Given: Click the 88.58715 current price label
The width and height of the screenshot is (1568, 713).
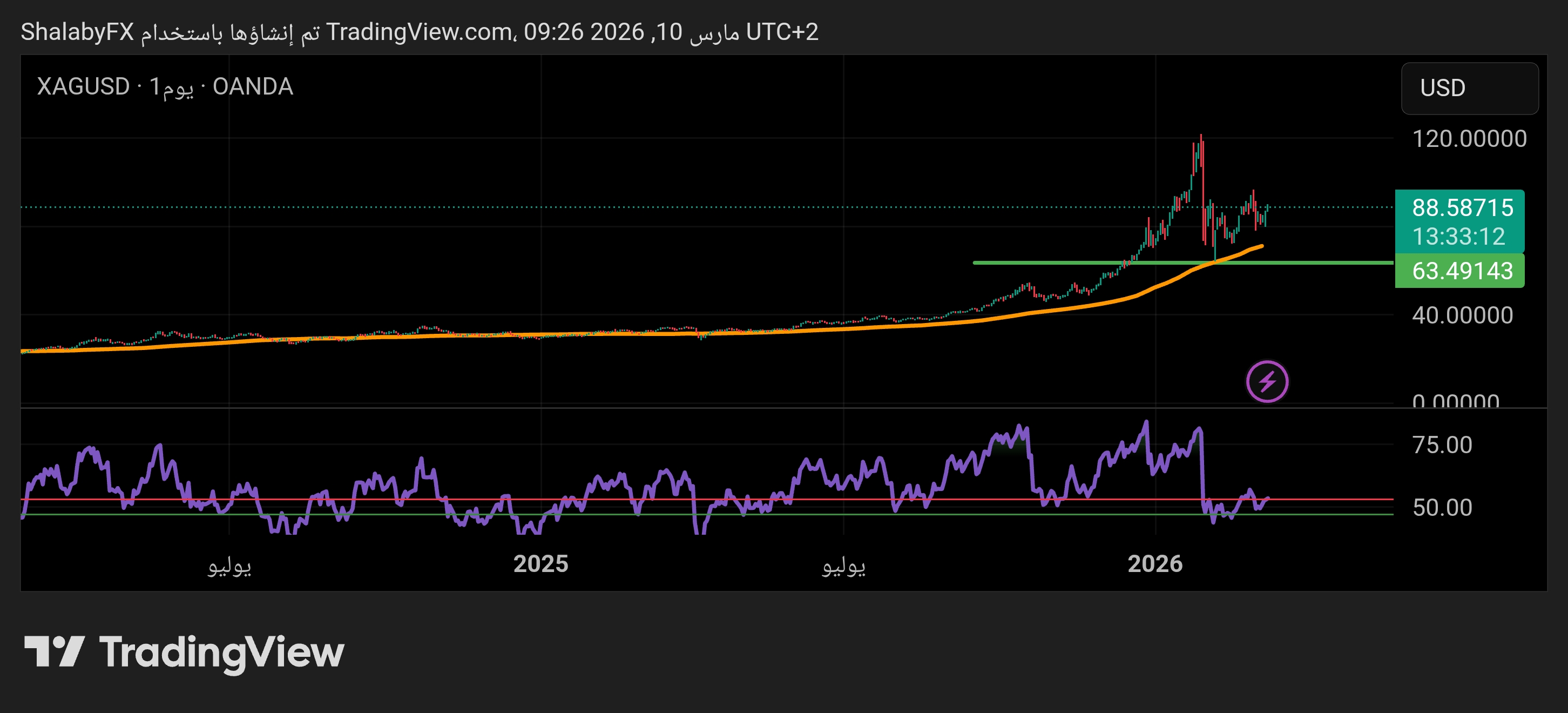Looking at the screenshot, I should click(1462, 207).
